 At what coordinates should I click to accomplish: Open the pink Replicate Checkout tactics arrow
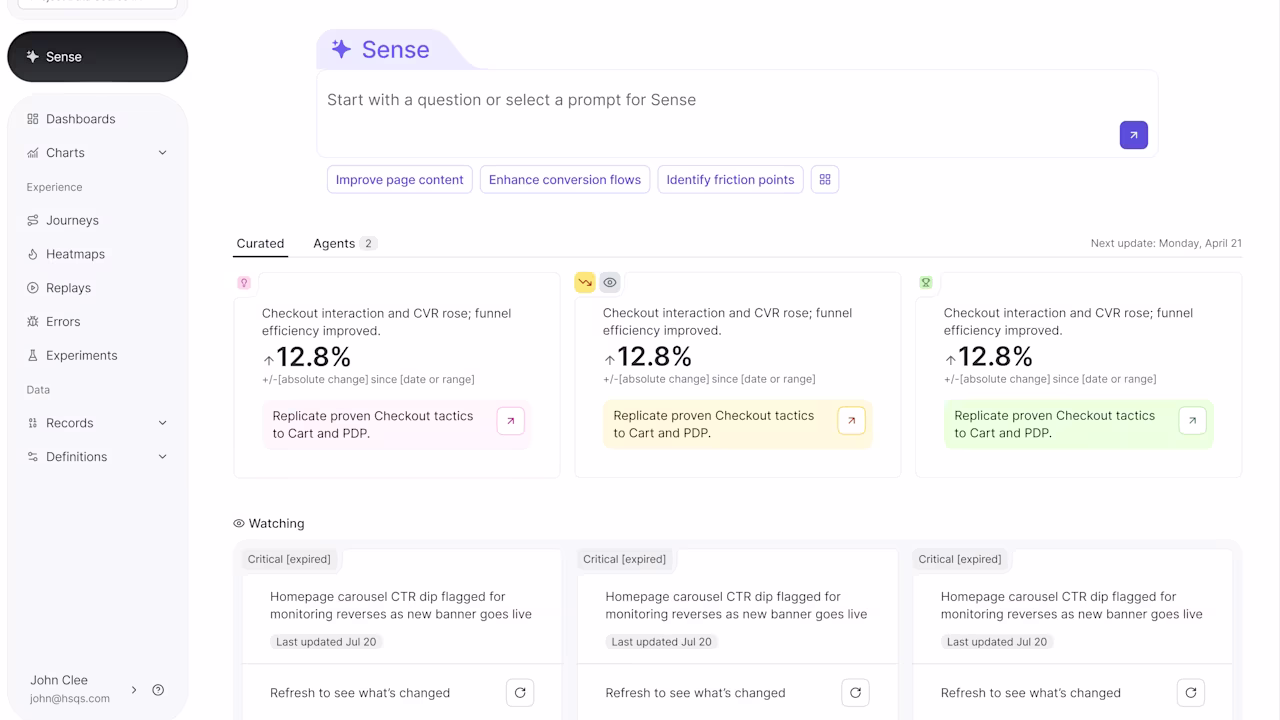click(510, 421)
